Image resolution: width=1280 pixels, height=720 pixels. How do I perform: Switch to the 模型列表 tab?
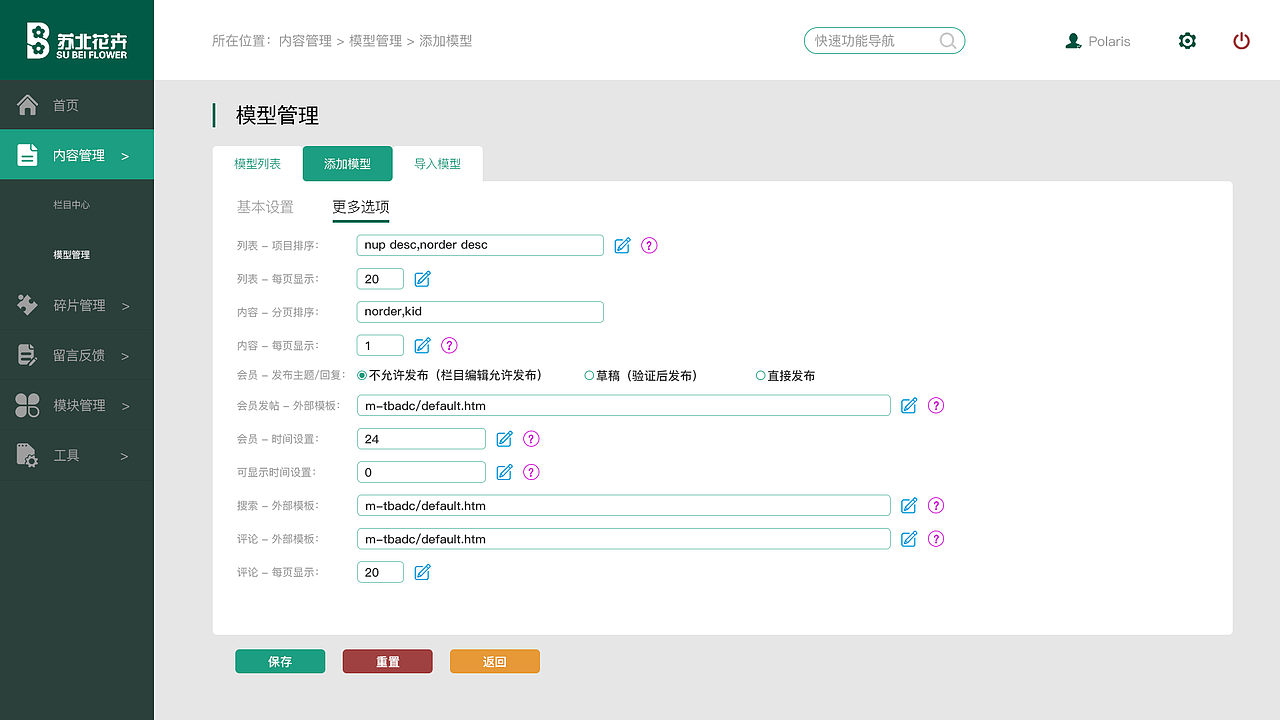(x=258, y=163)
